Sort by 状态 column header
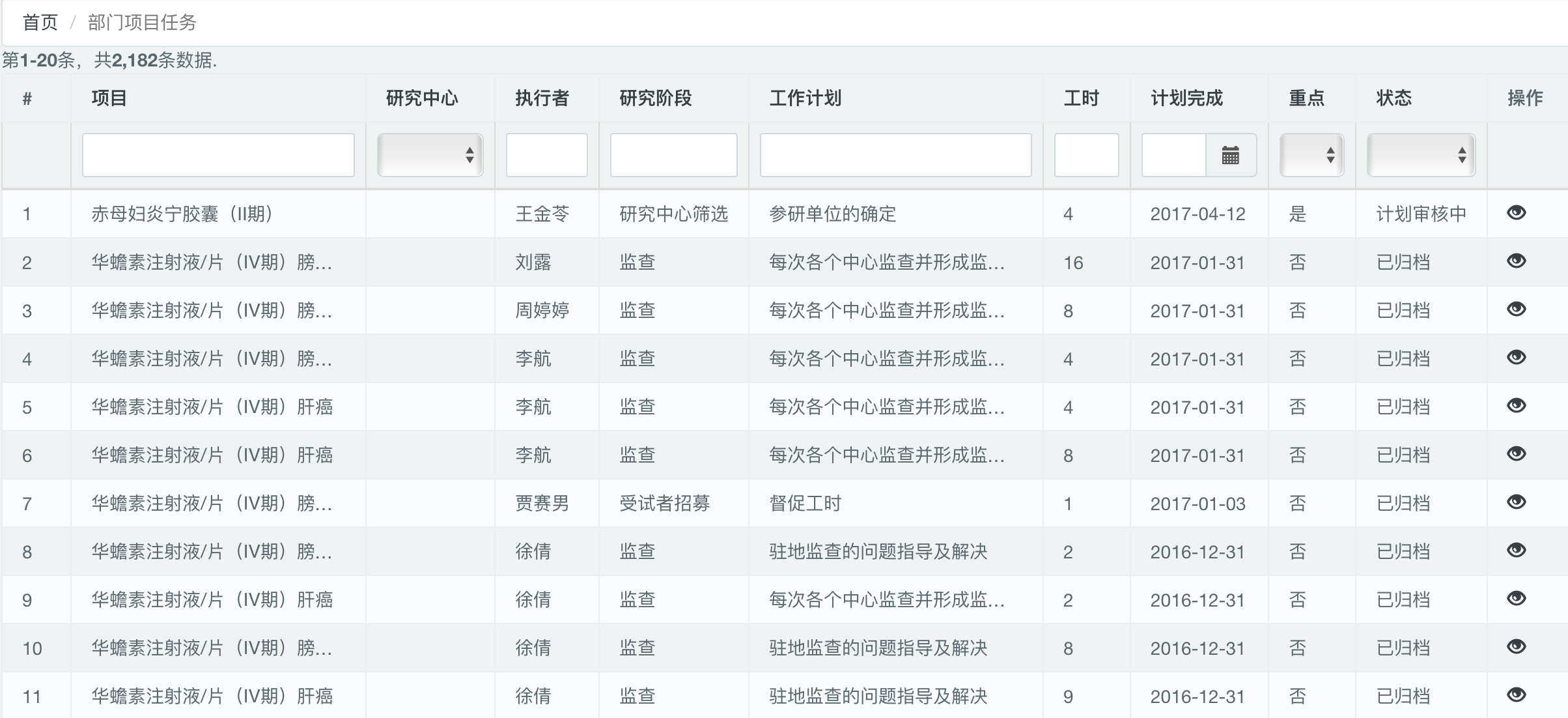Screen dimensions: 1568x718 click(x=1393, y=98)
